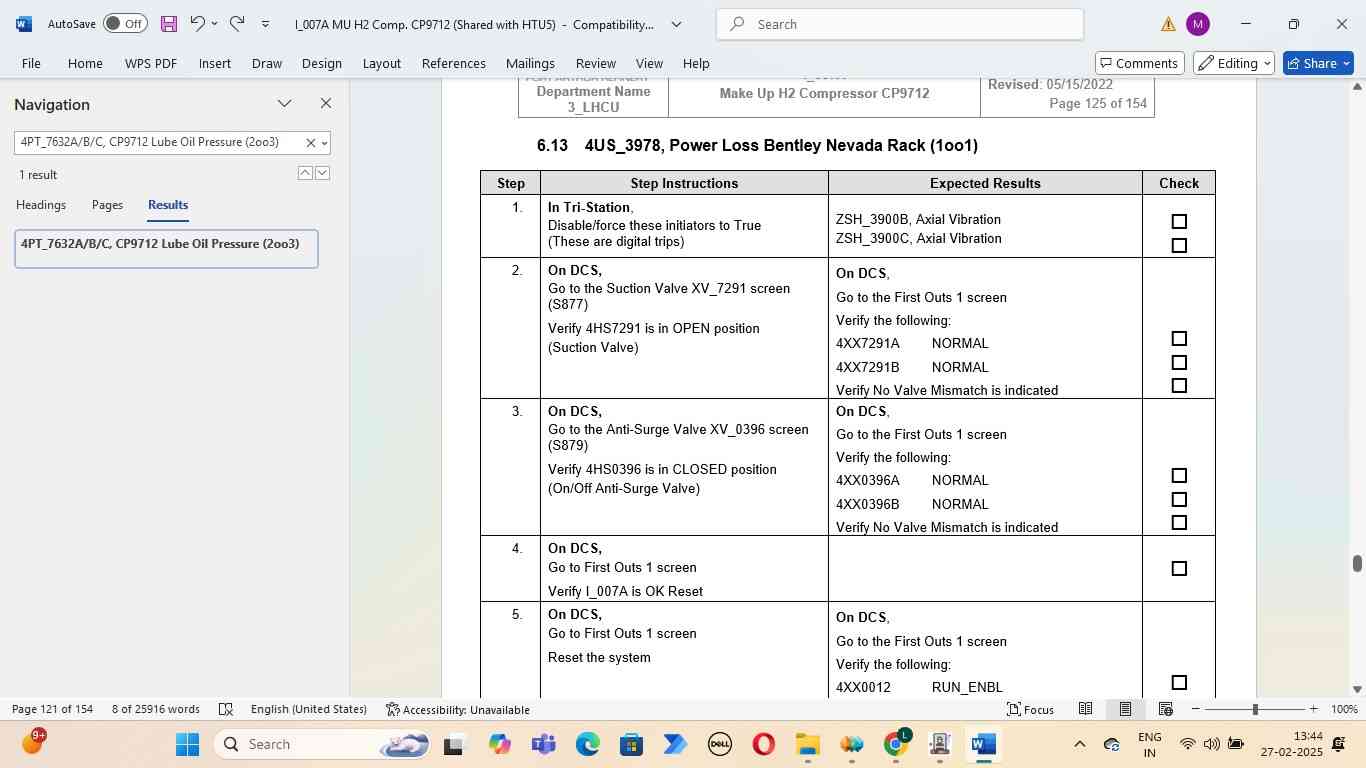Click the Undo arrow icon
1366x768 pixels.
pos(197,24)
